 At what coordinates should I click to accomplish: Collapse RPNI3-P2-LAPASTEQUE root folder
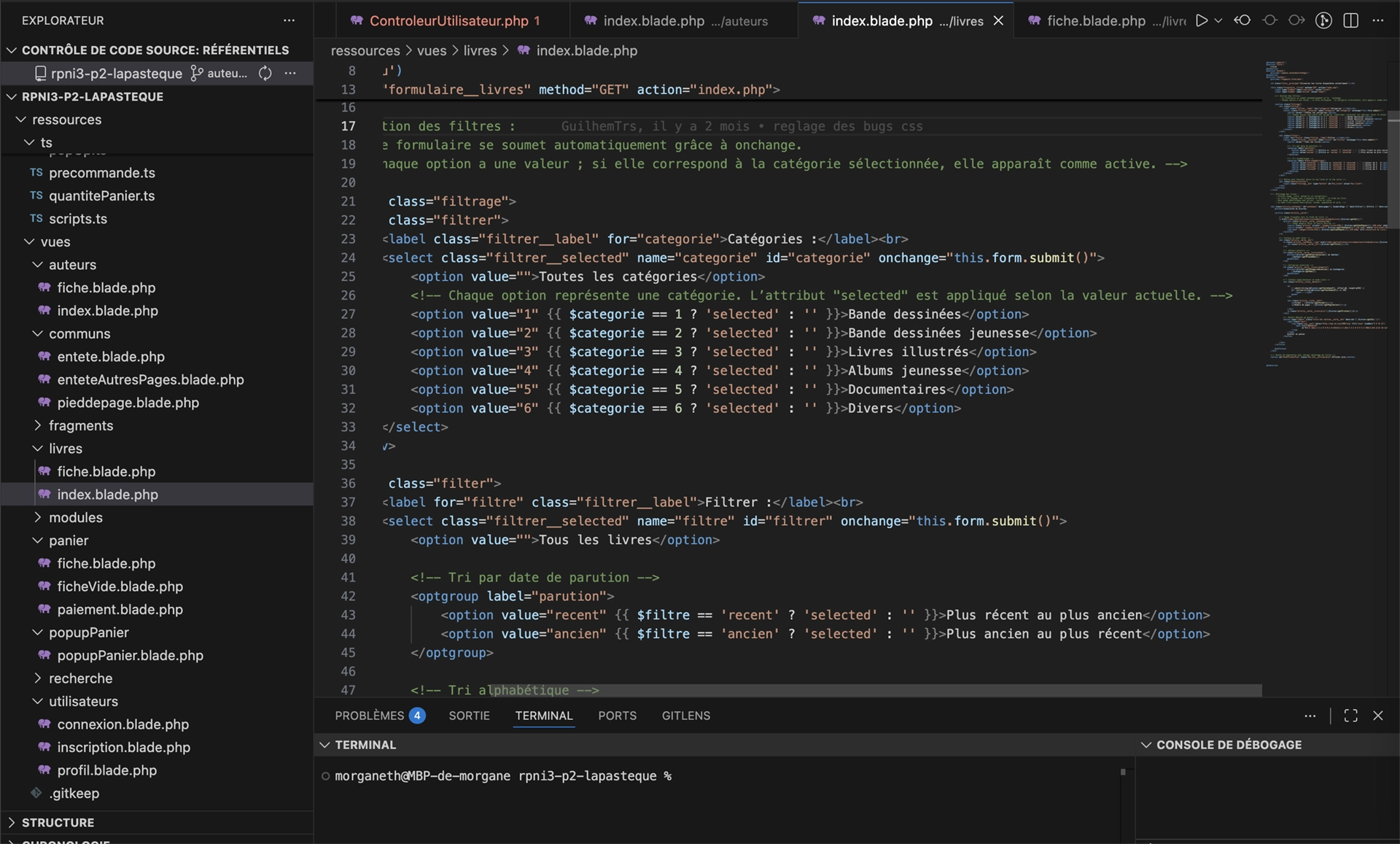[93, 96]
